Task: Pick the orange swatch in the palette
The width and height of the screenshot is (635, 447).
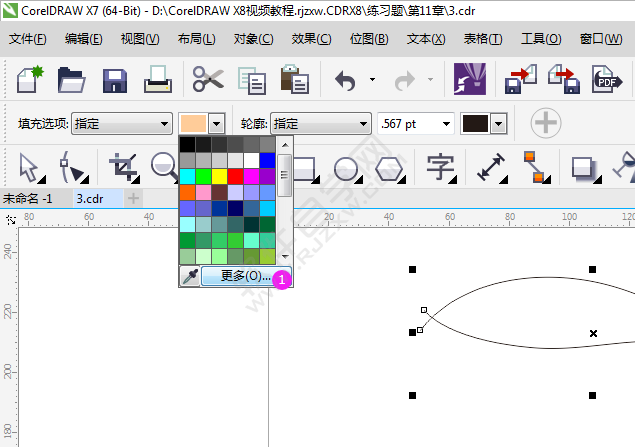Action: point(188,192)
